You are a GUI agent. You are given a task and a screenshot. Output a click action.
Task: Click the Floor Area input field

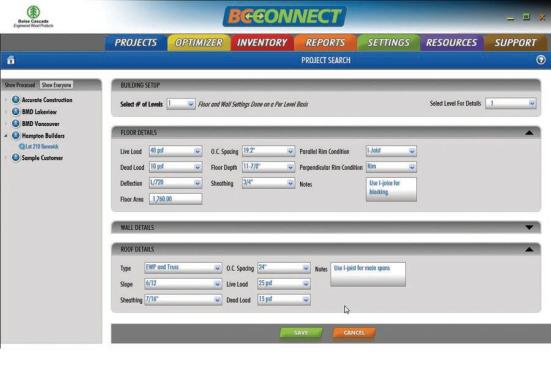pos(175,199)
